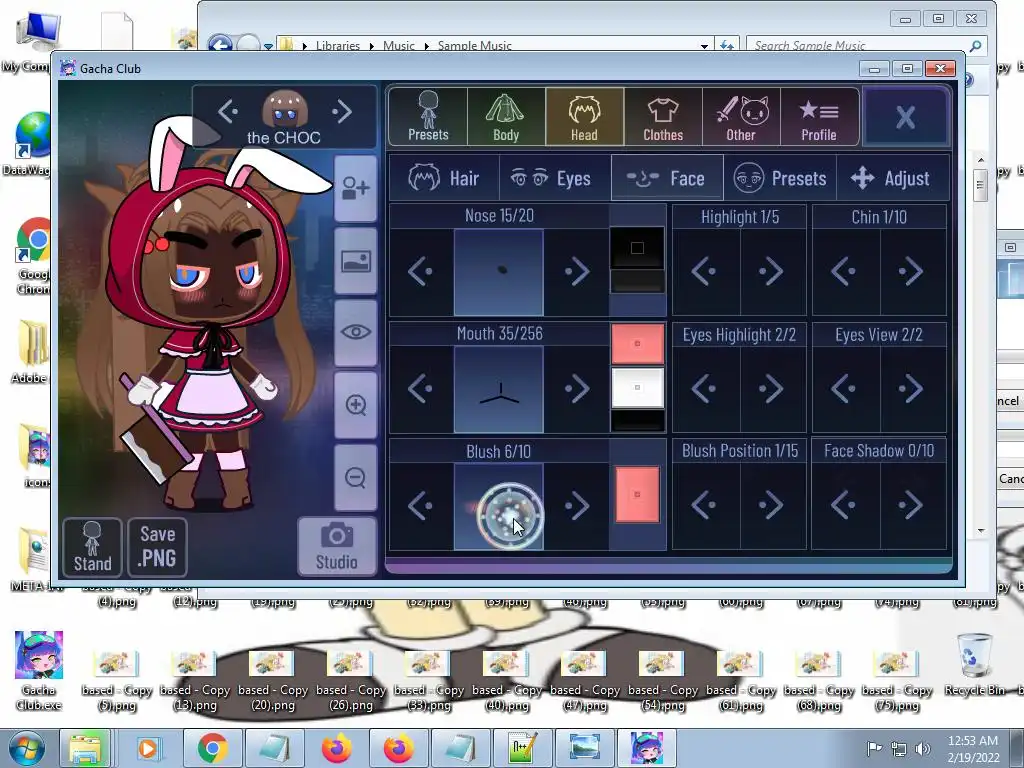Open the Studio camera button
This screenshot has height=768, width=1024.
pos(337,547)
